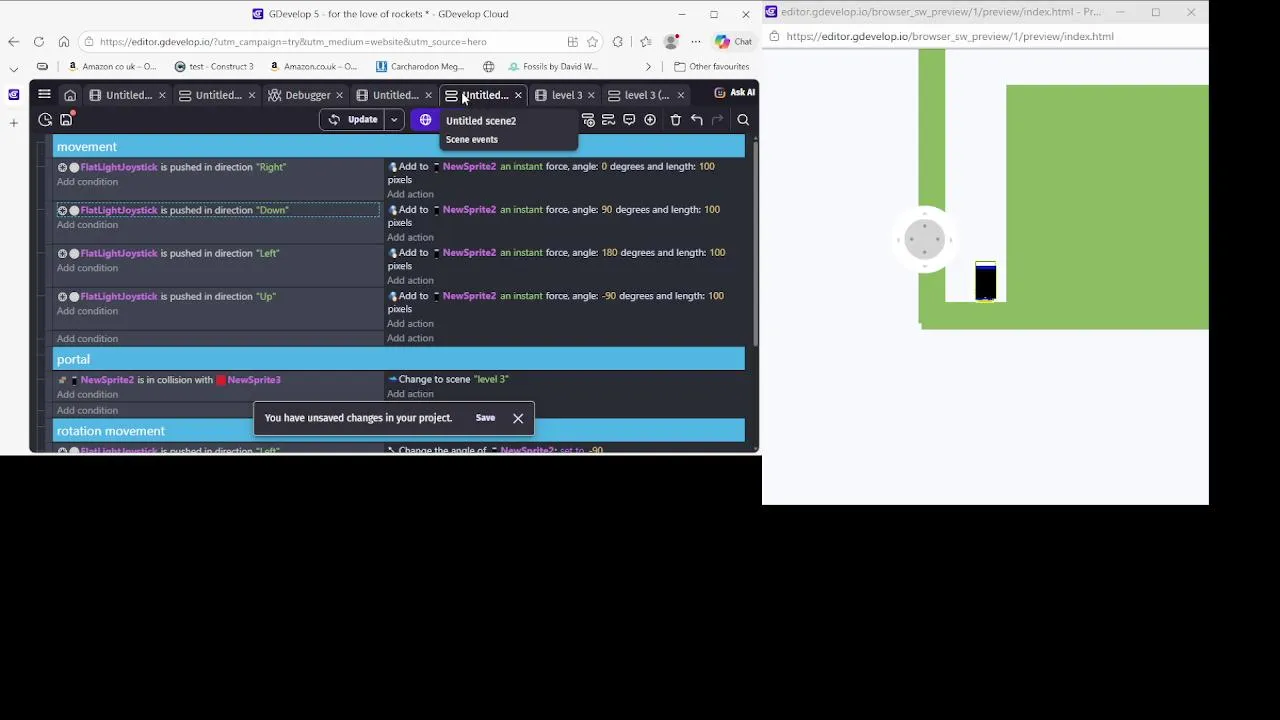Open browser extensions icon
This screenshot has height=720, width=1280.
point(618,42)
